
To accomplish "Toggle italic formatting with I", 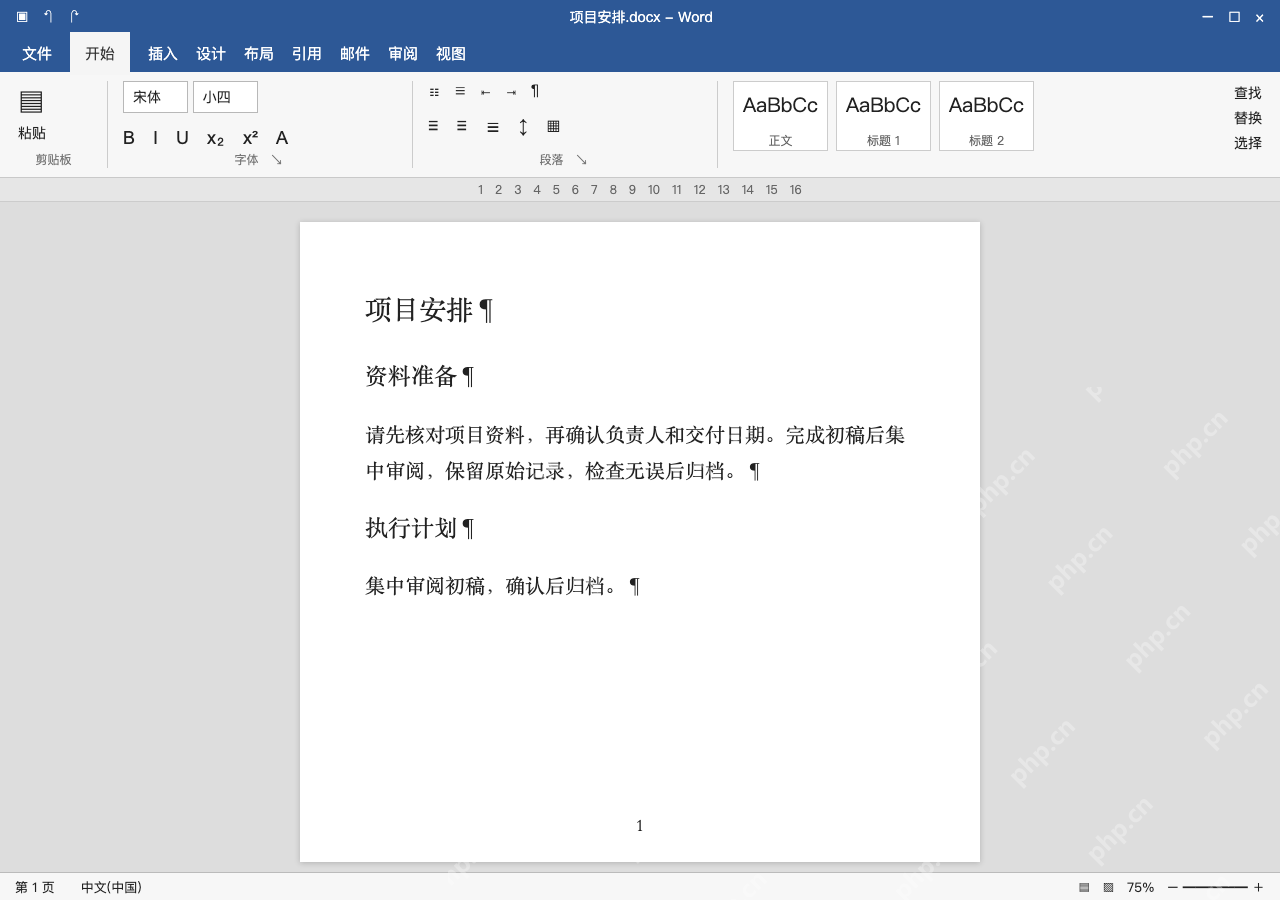I will pos(155,138).
